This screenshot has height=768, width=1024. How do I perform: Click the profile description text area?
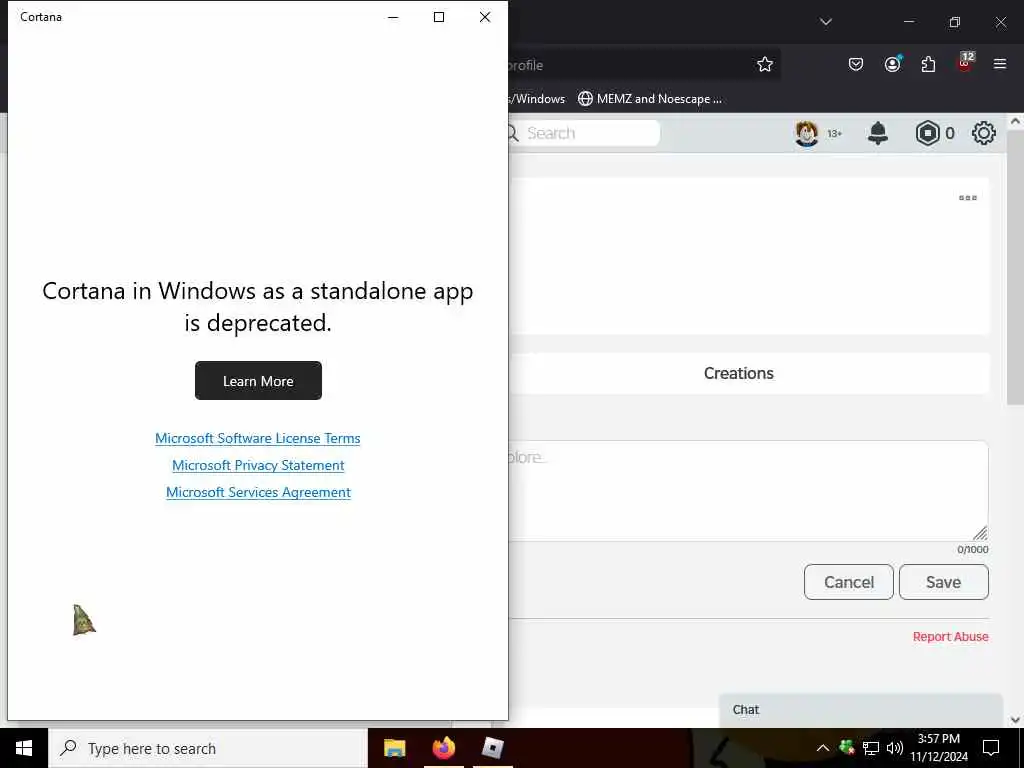click(748, 490)
